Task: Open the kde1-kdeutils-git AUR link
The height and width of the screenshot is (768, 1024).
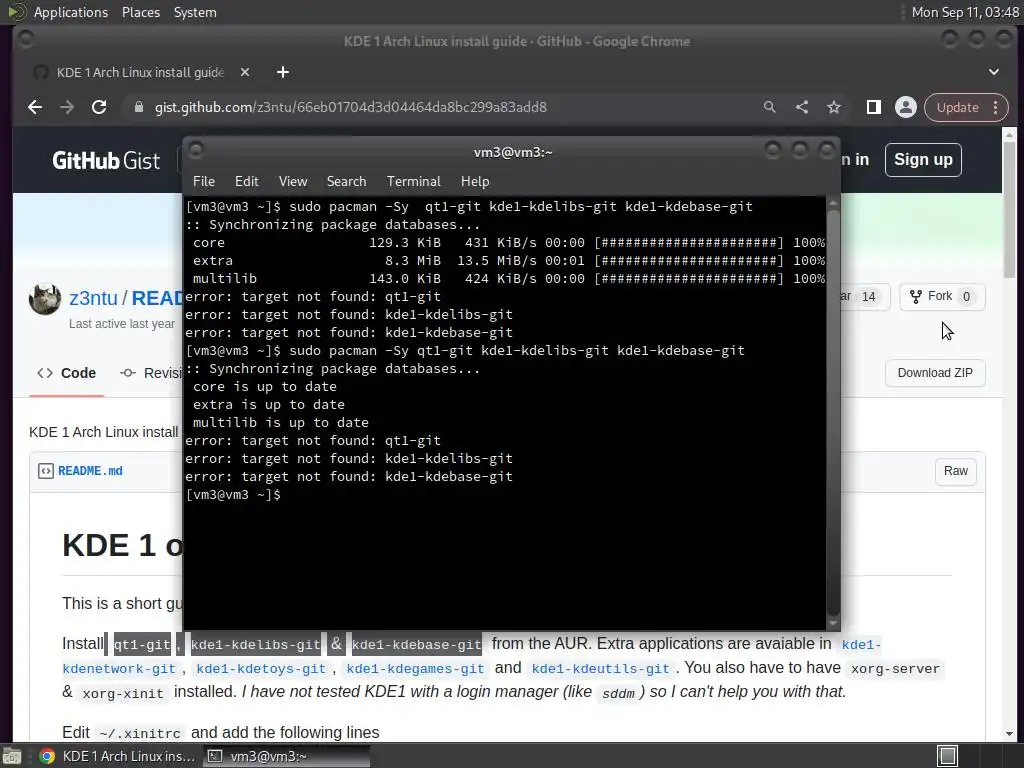Action: click(600, 669)
